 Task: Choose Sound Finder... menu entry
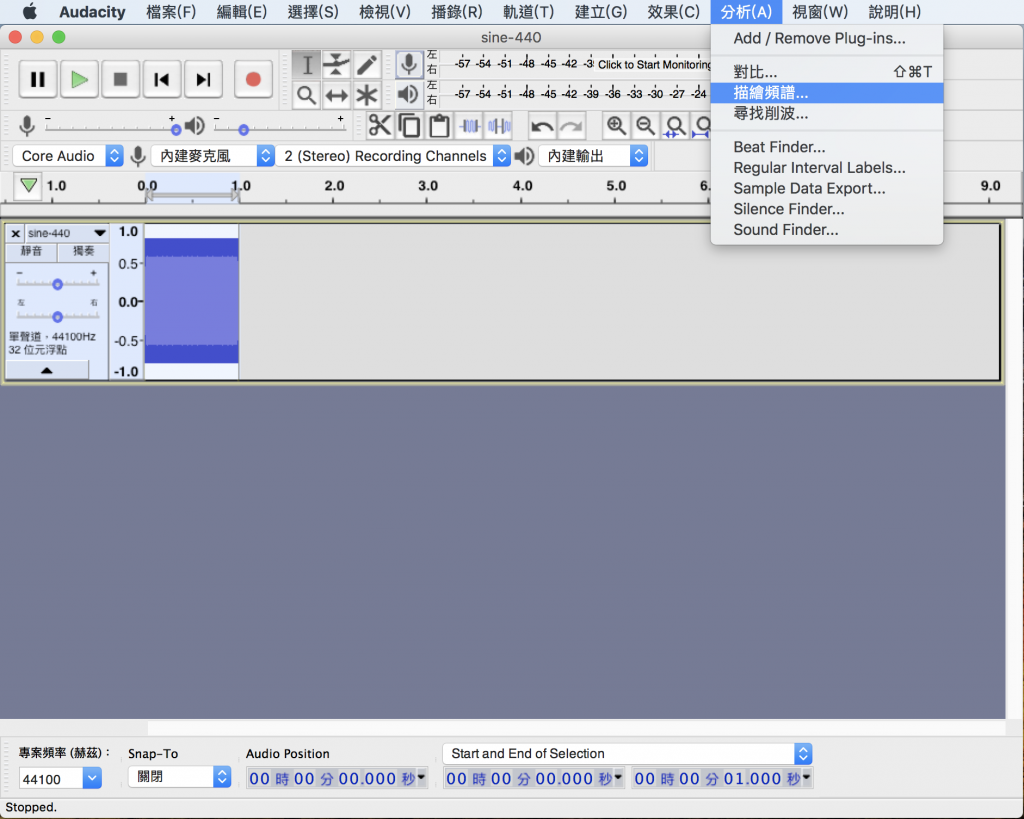point(827,230)
